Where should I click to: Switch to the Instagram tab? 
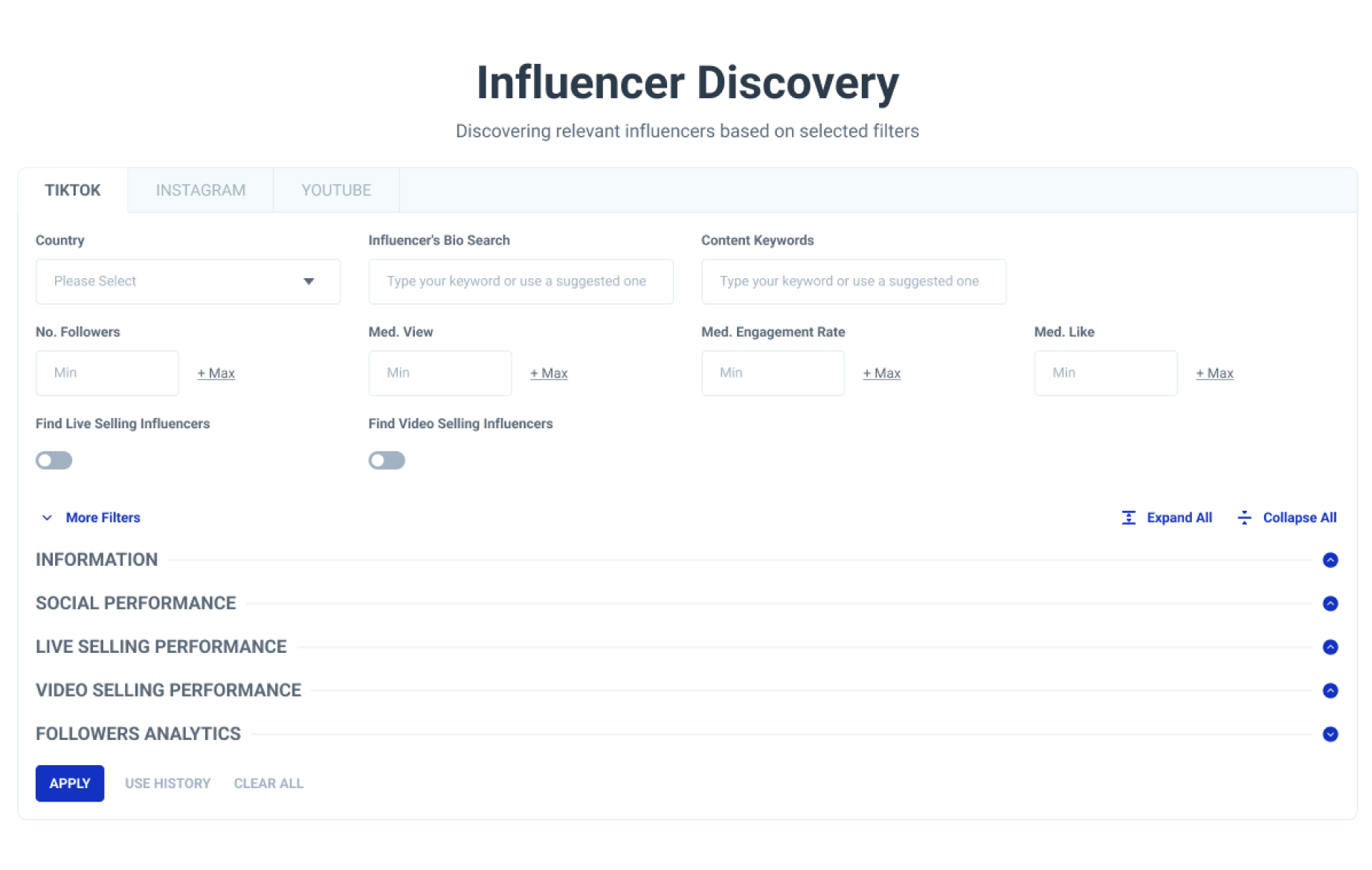point(200,190)
